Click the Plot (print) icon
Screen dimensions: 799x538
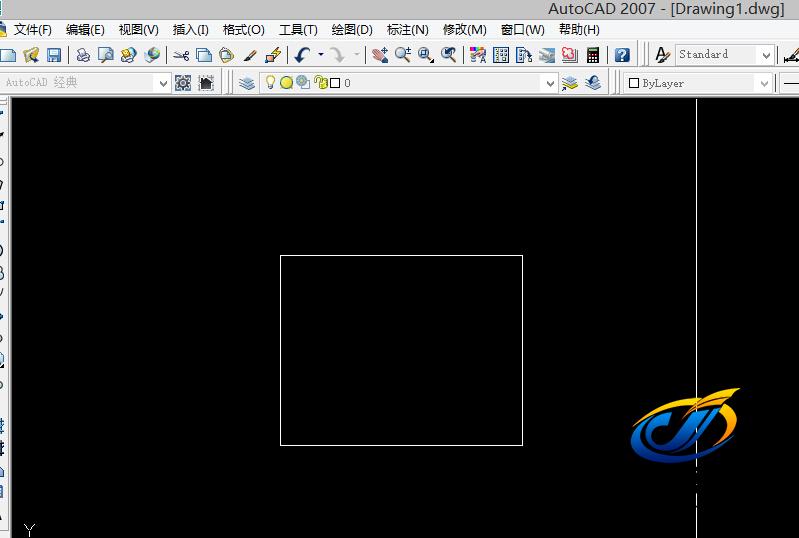coord(83,55)
